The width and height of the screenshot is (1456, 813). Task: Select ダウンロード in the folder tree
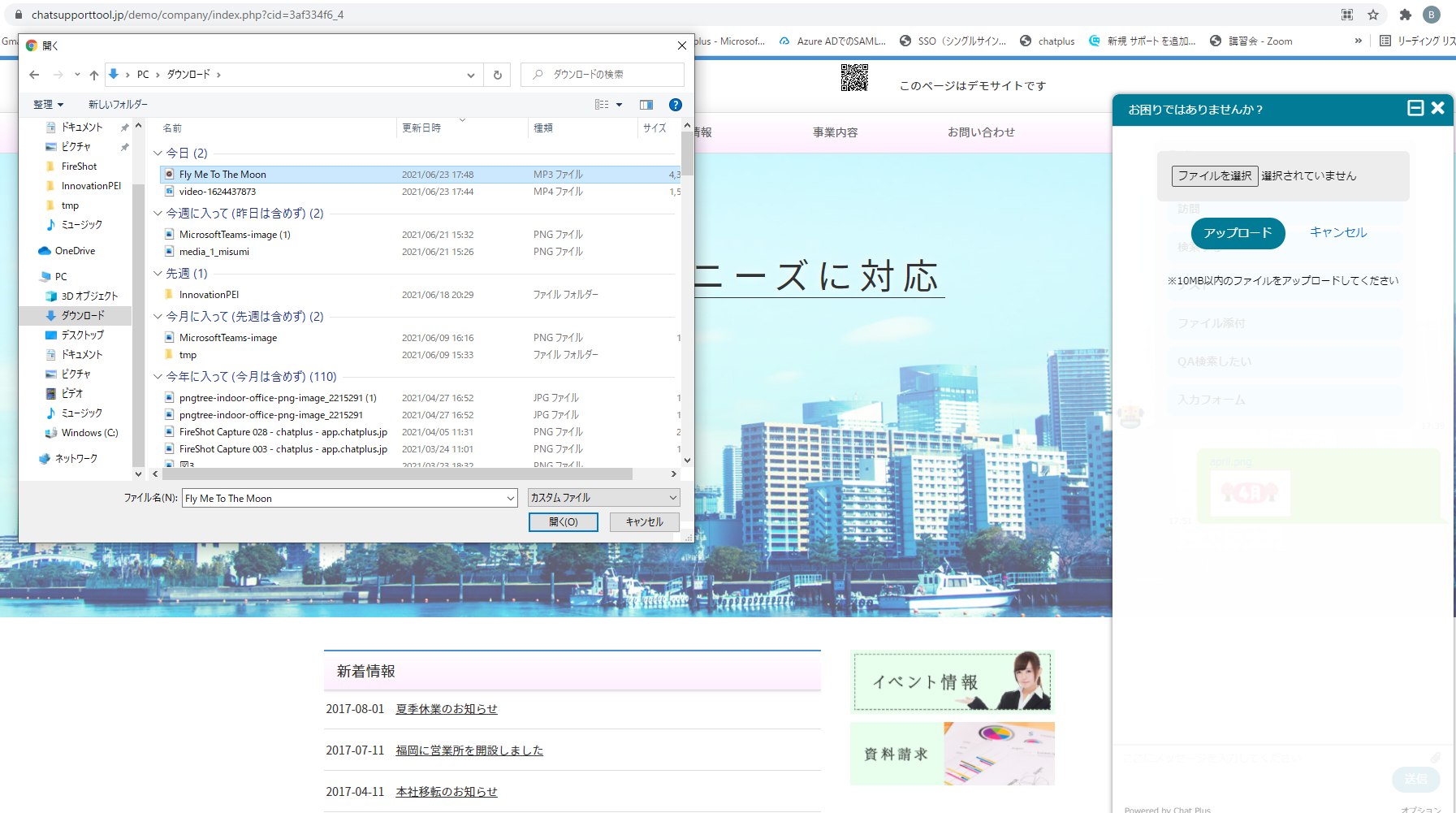(82, 315)
